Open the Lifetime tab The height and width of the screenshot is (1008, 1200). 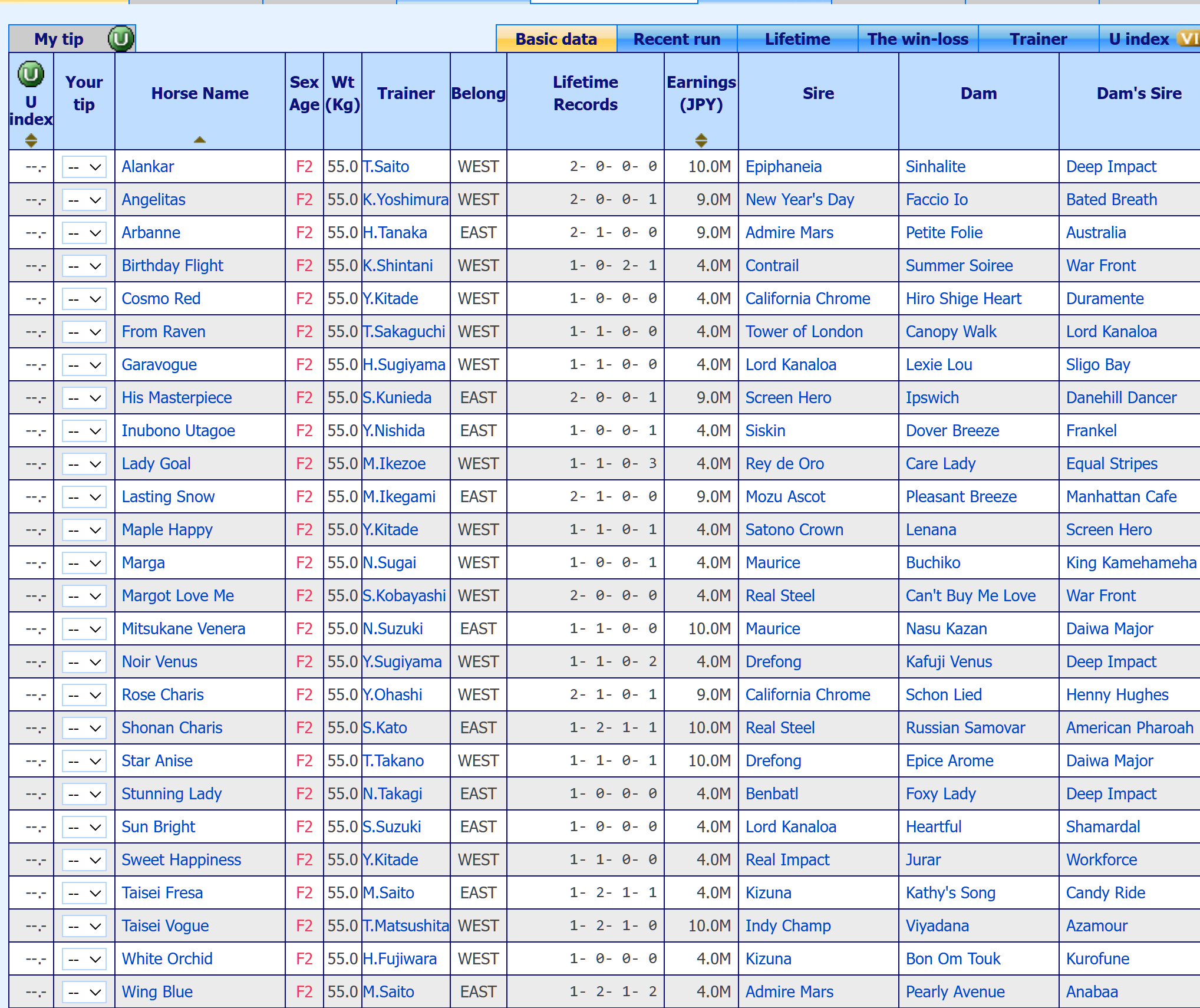point(797,39)
